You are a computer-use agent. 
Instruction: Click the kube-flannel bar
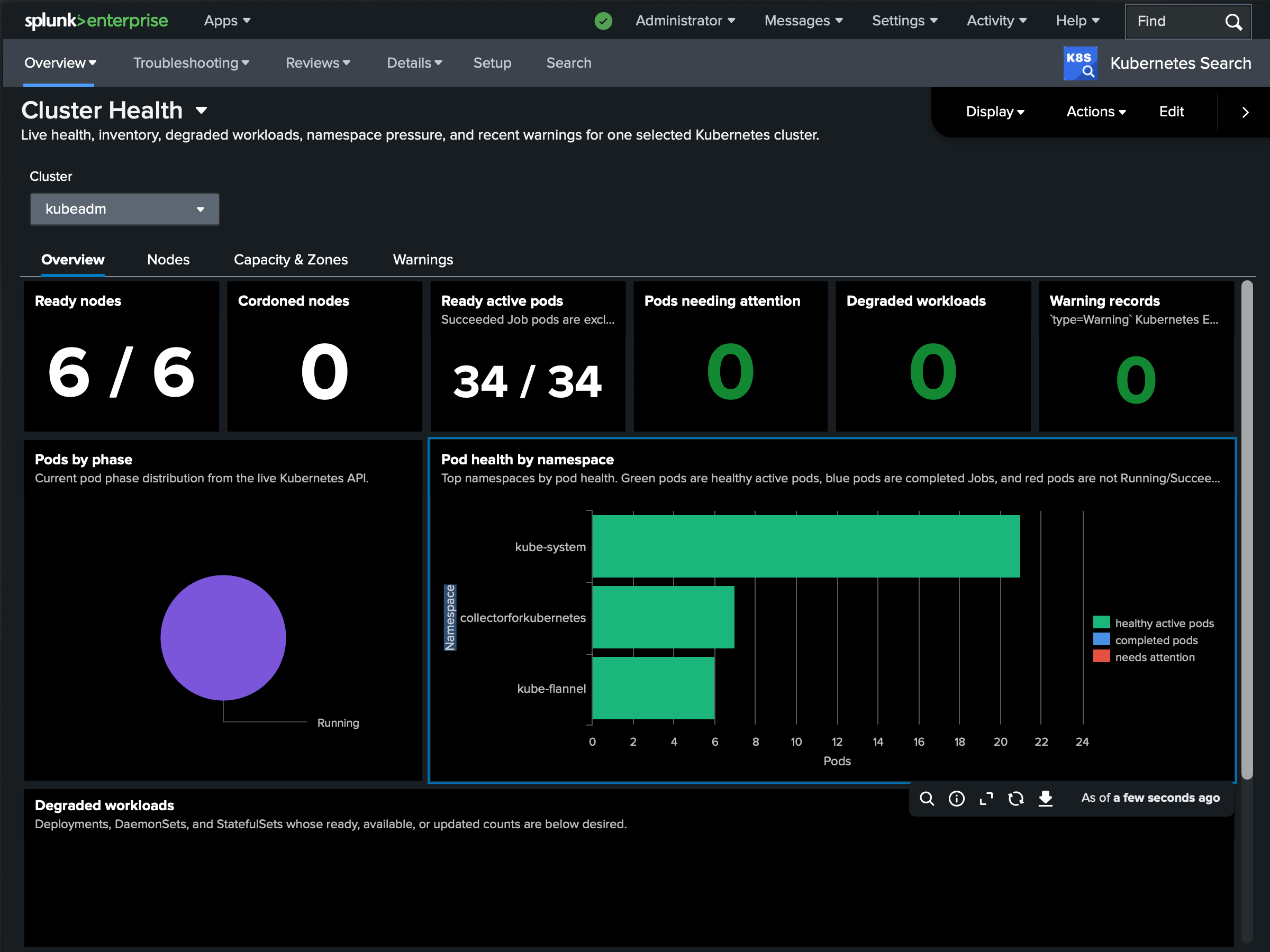[x=654, y=688]
